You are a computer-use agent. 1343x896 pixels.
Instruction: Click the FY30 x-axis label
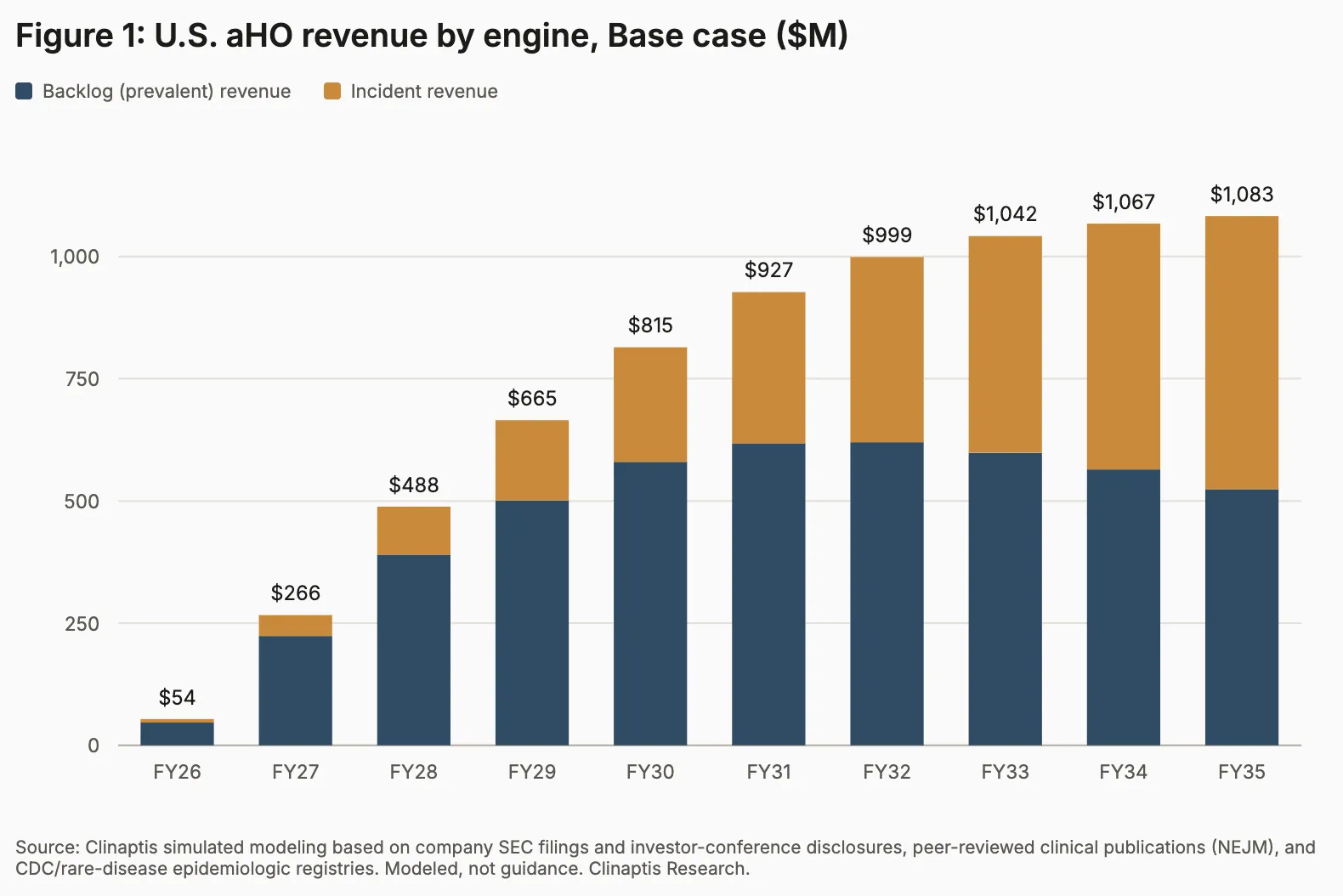click(x=650, y=772)
